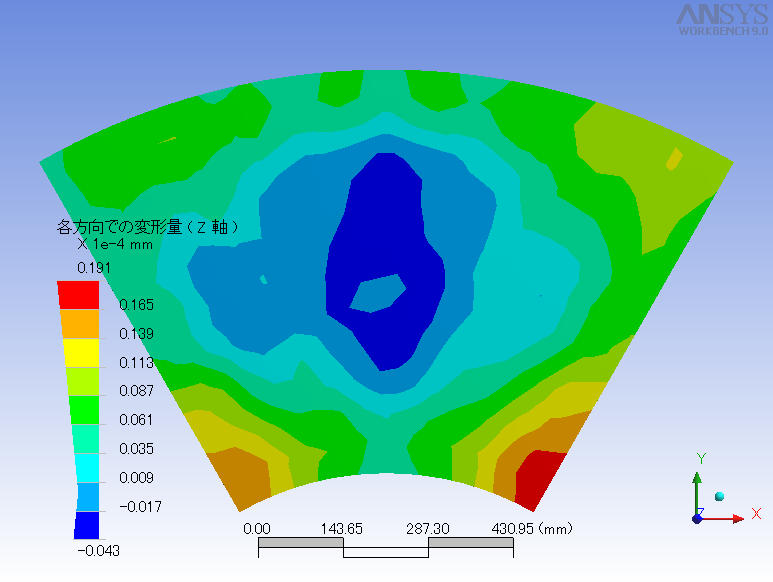
Task: Click the green legend color band
Action: point(85,410)
